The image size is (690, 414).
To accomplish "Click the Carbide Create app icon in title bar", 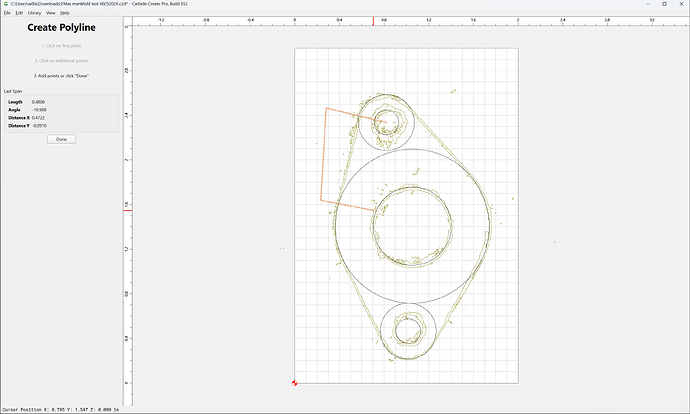I will tap(6, 4).
